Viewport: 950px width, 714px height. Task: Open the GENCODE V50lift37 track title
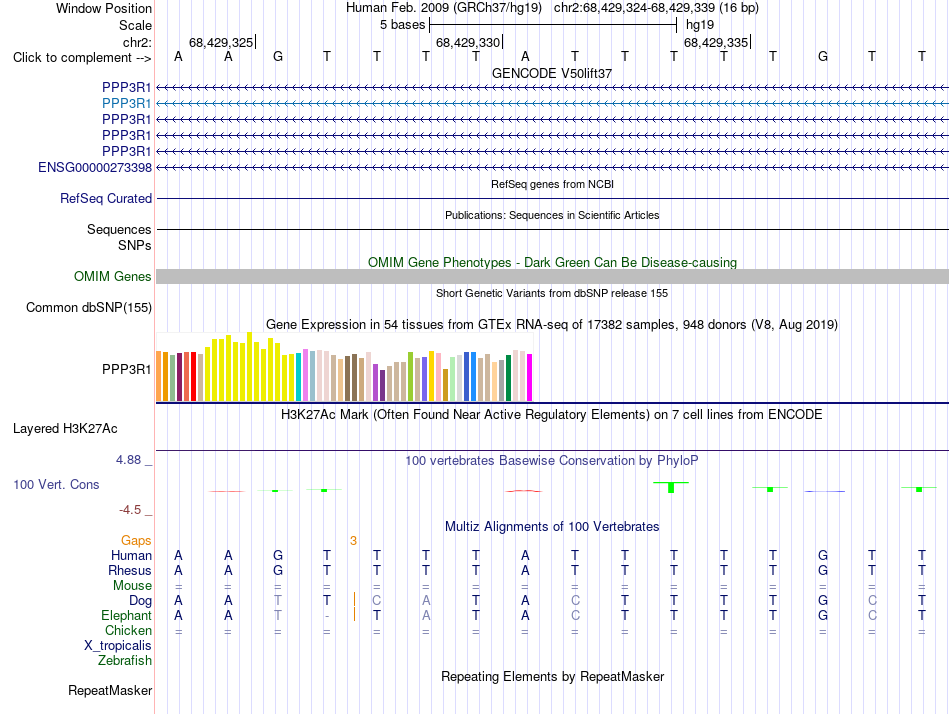pos(552,73)
